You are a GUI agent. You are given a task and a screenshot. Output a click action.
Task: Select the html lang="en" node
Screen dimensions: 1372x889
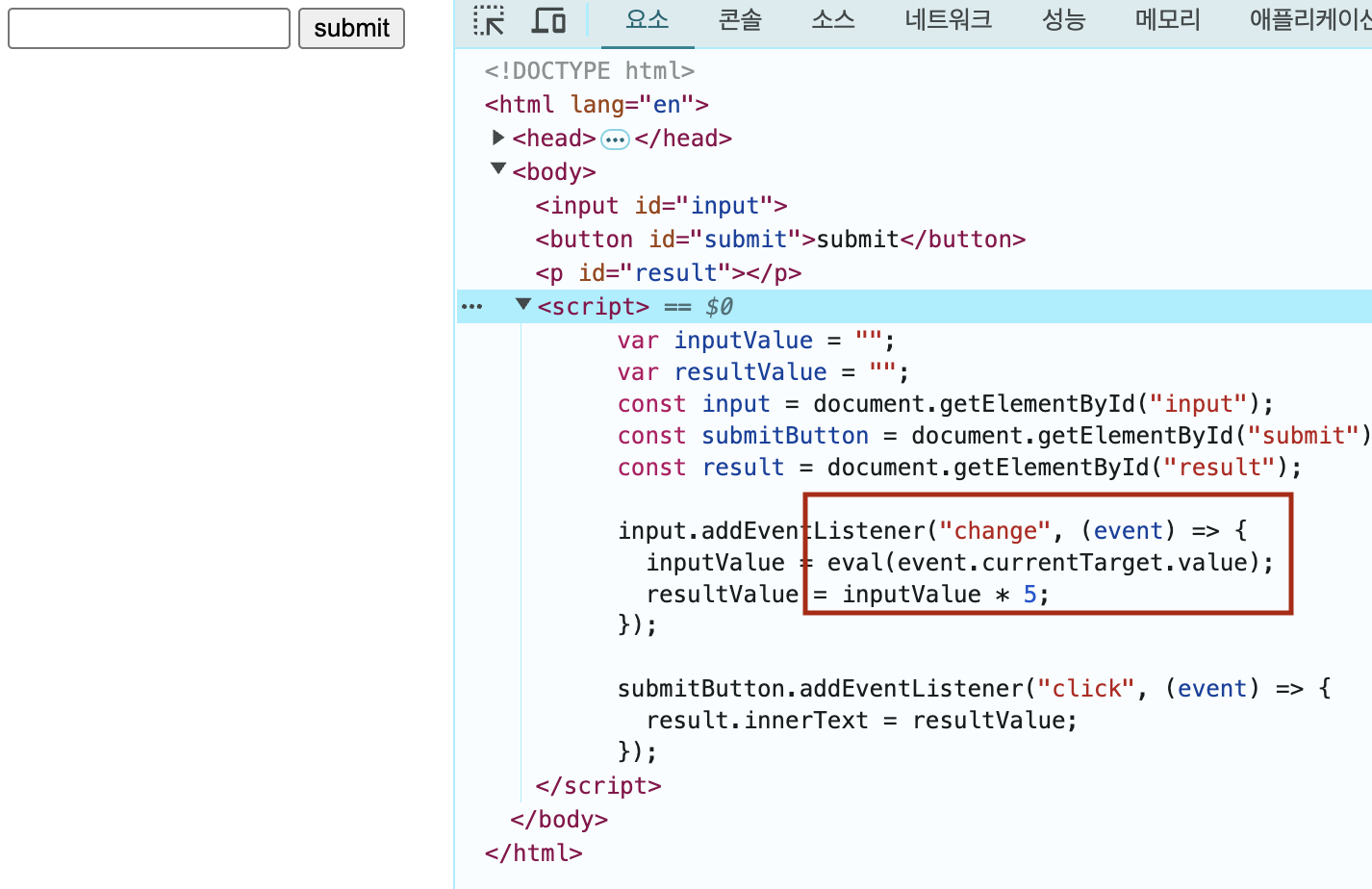pyautogui.click(x=597, y=105)
